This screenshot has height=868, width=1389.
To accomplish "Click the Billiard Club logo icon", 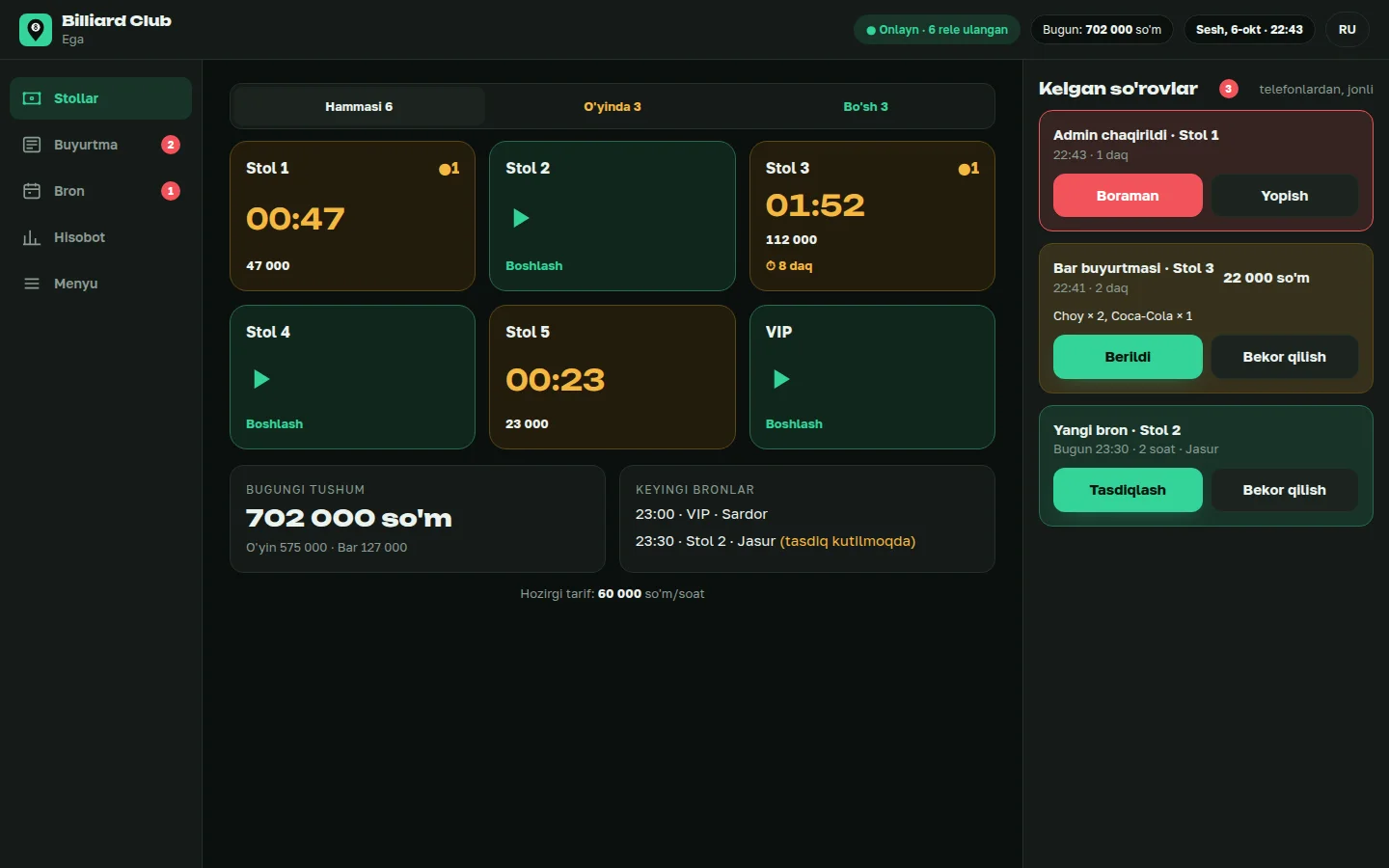I will pos(36,30).
